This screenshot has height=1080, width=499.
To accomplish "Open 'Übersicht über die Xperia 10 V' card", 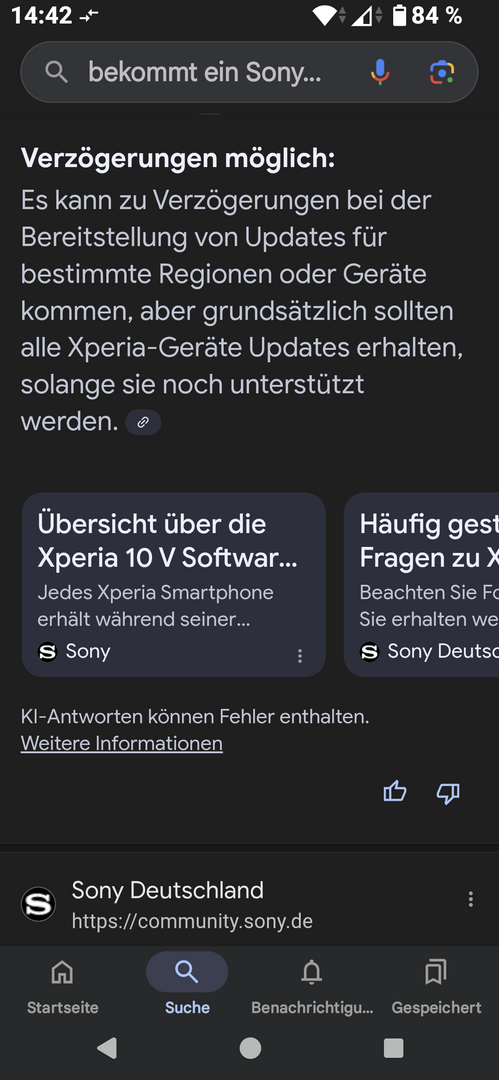I will pos(174,585).
